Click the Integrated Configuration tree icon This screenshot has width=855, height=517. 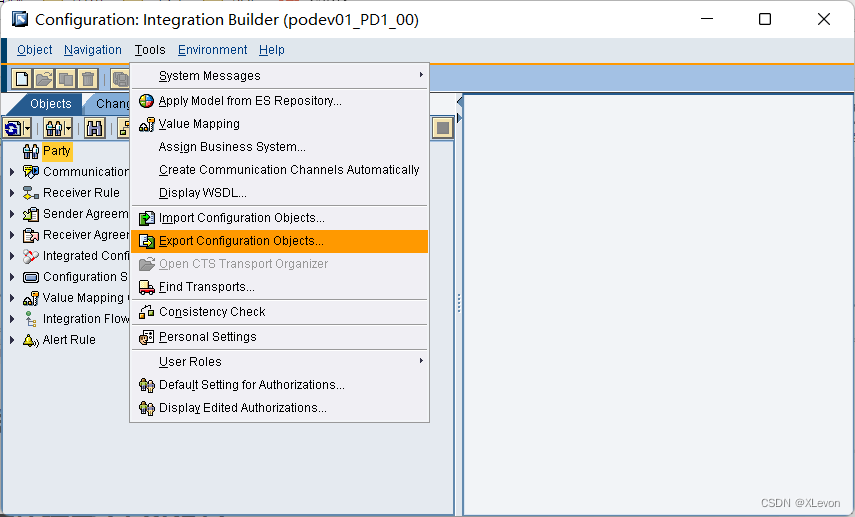31,256
